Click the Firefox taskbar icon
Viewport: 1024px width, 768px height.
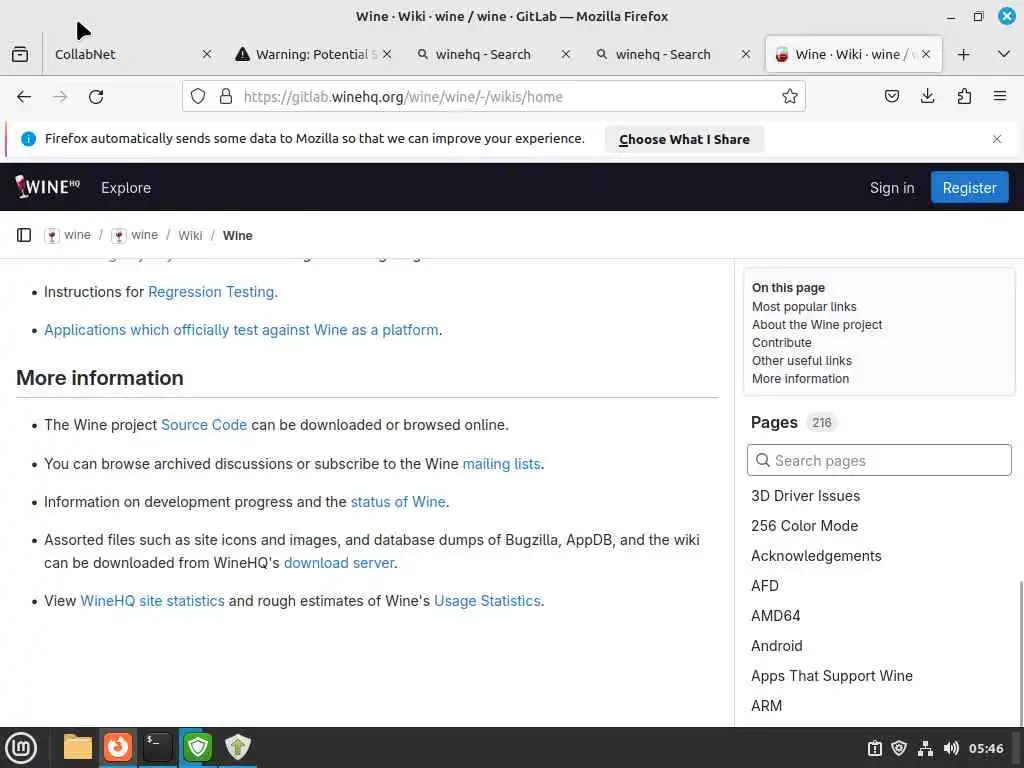[118, 747]
